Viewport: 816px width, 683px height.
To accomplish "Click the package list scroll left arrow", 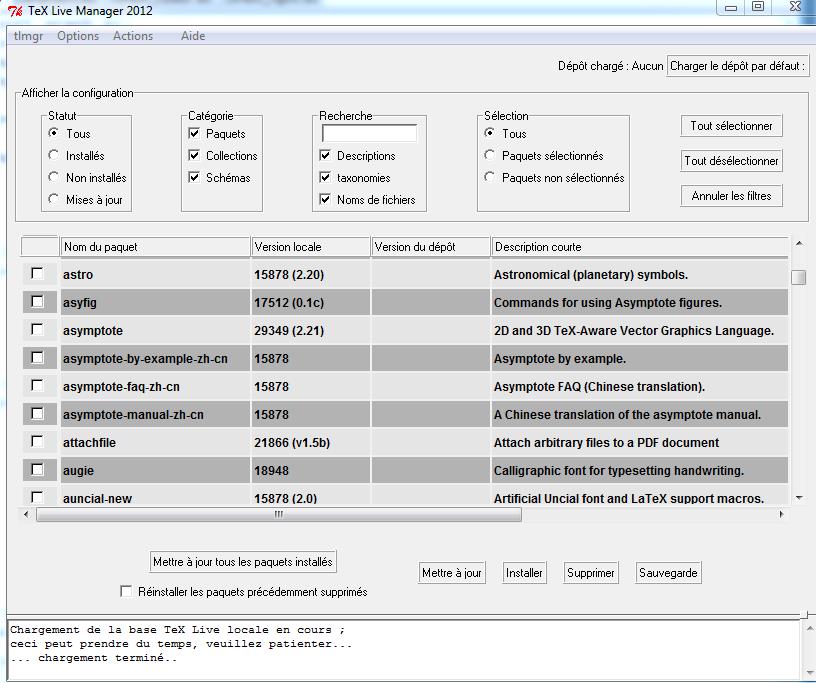I will [27, 514].
